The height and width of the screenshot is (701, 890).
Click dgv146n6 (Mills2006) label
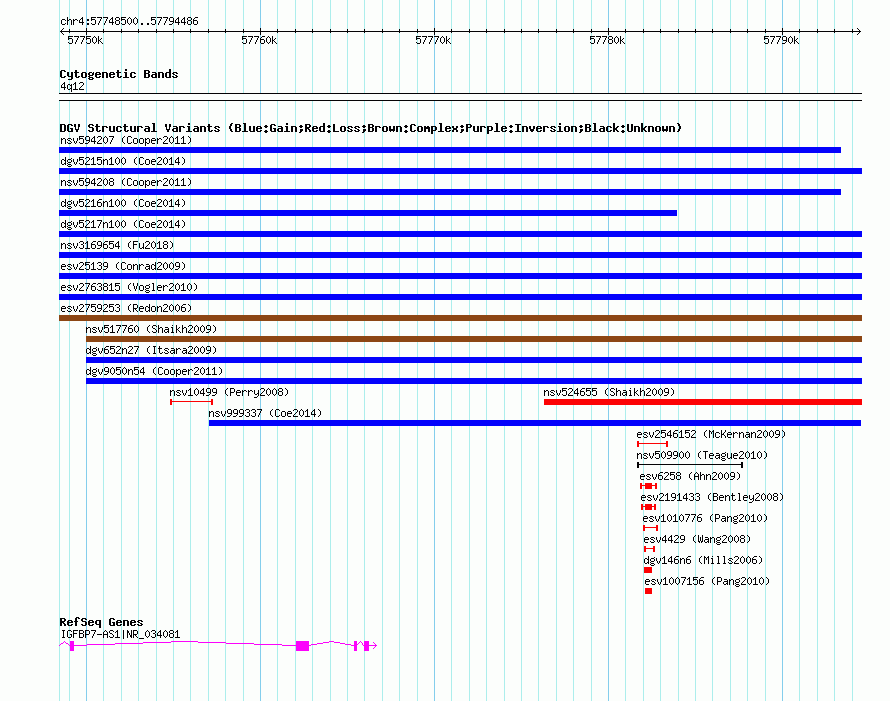point(703,560)
